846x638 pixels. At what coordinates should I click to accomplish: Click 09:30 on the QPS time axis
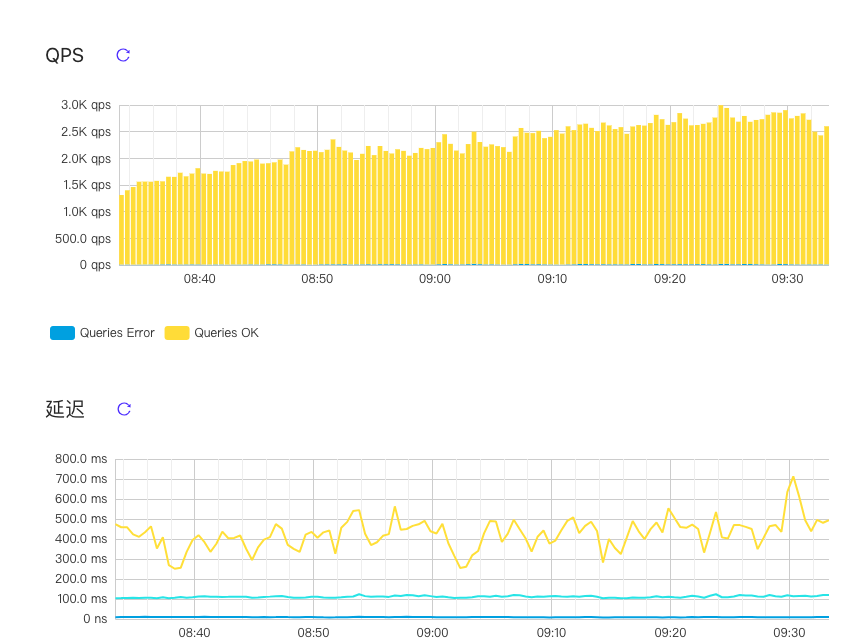tap(787, 279)
